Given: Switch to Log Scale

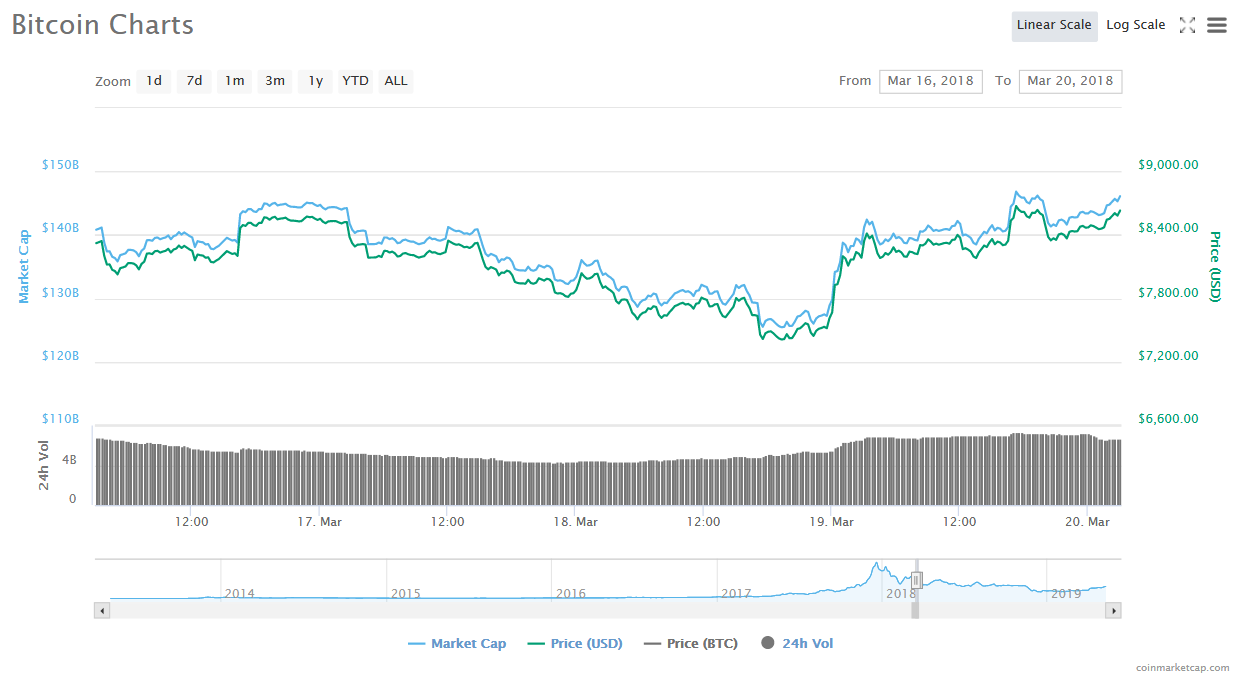Looking at the screenshot, I should click(1136, 25).
